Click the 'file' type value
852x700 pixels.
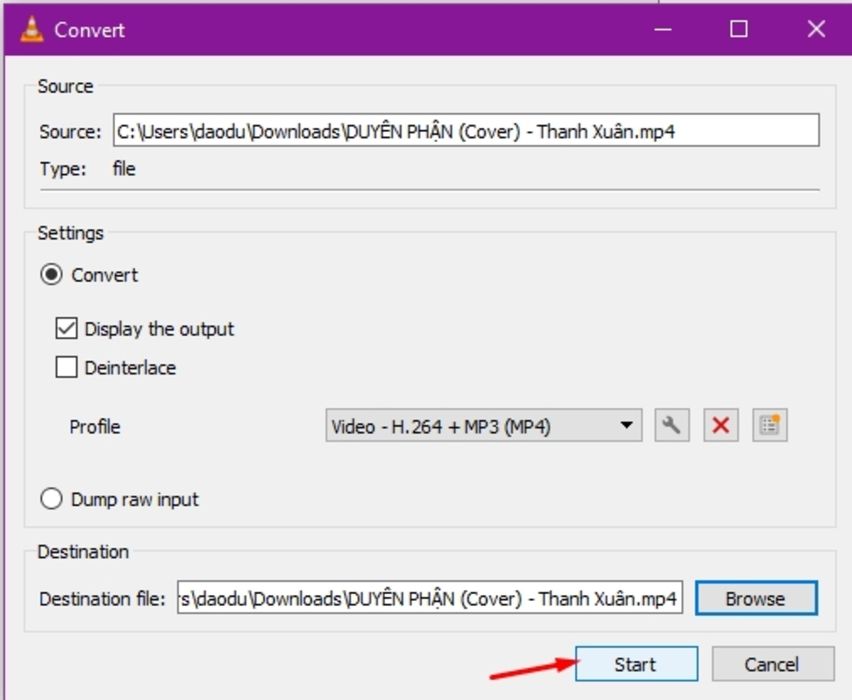click(124, 168)
